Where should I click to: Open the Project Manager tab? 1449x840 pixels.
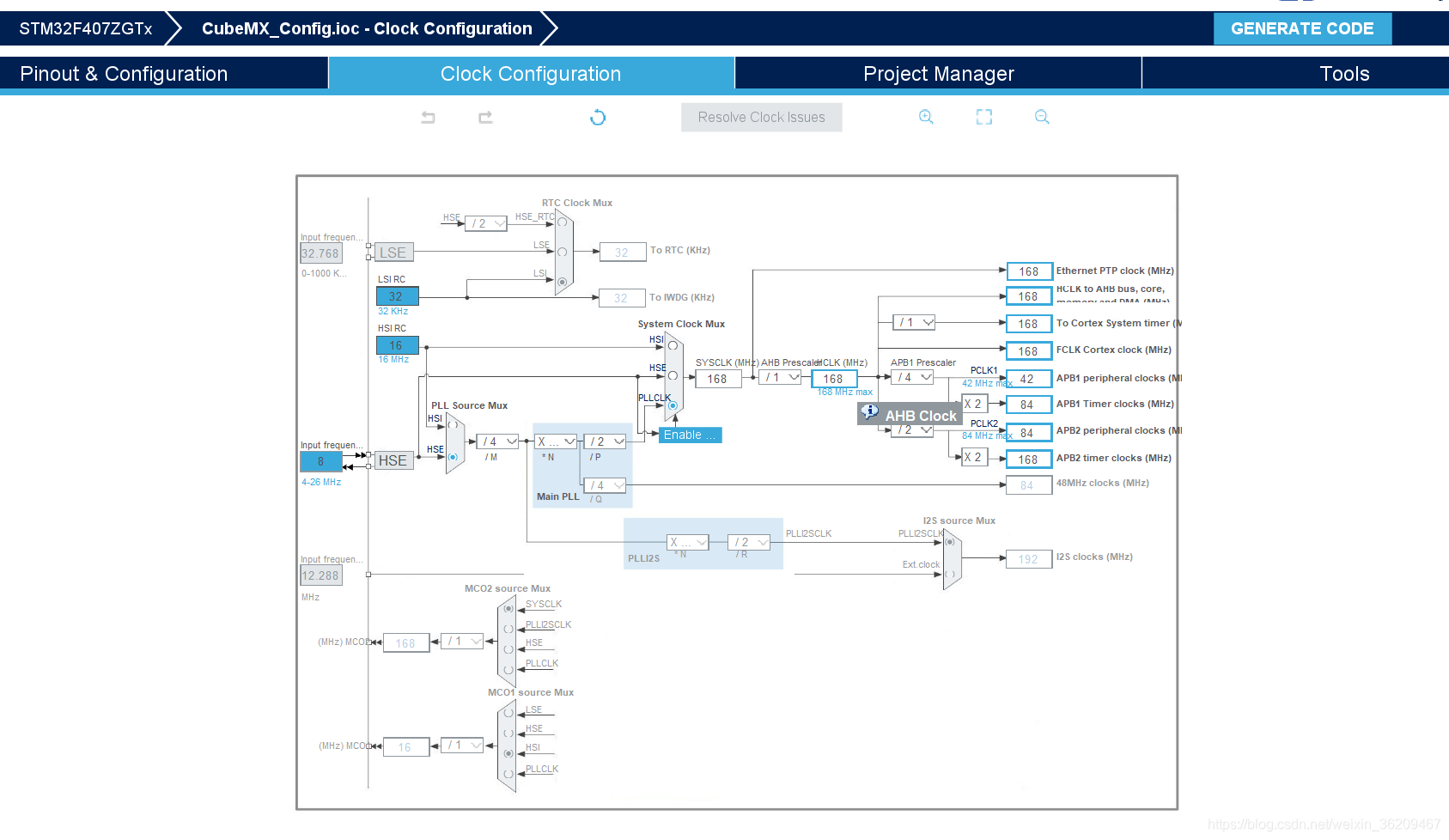tap(938, 74)
